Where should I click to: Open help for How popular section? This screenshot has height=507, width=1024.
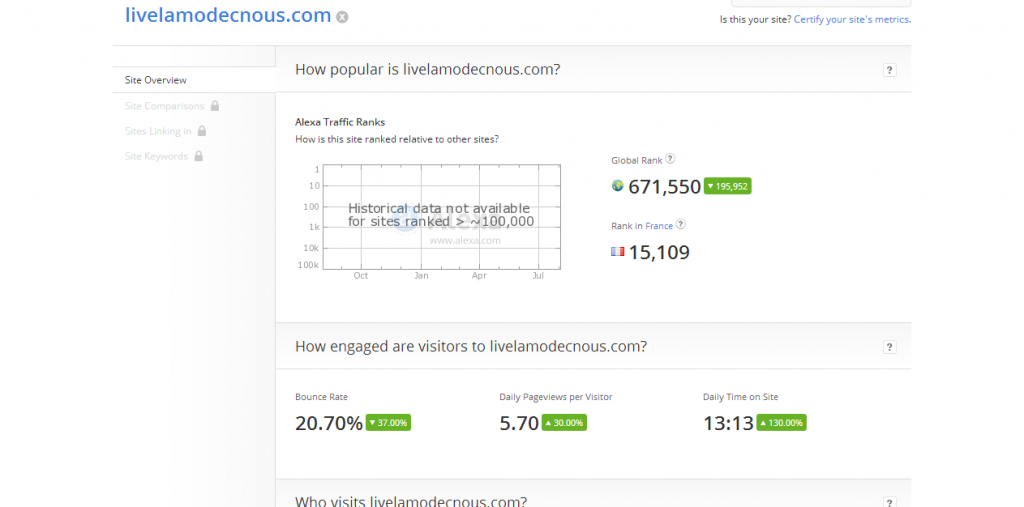point(889,70)
